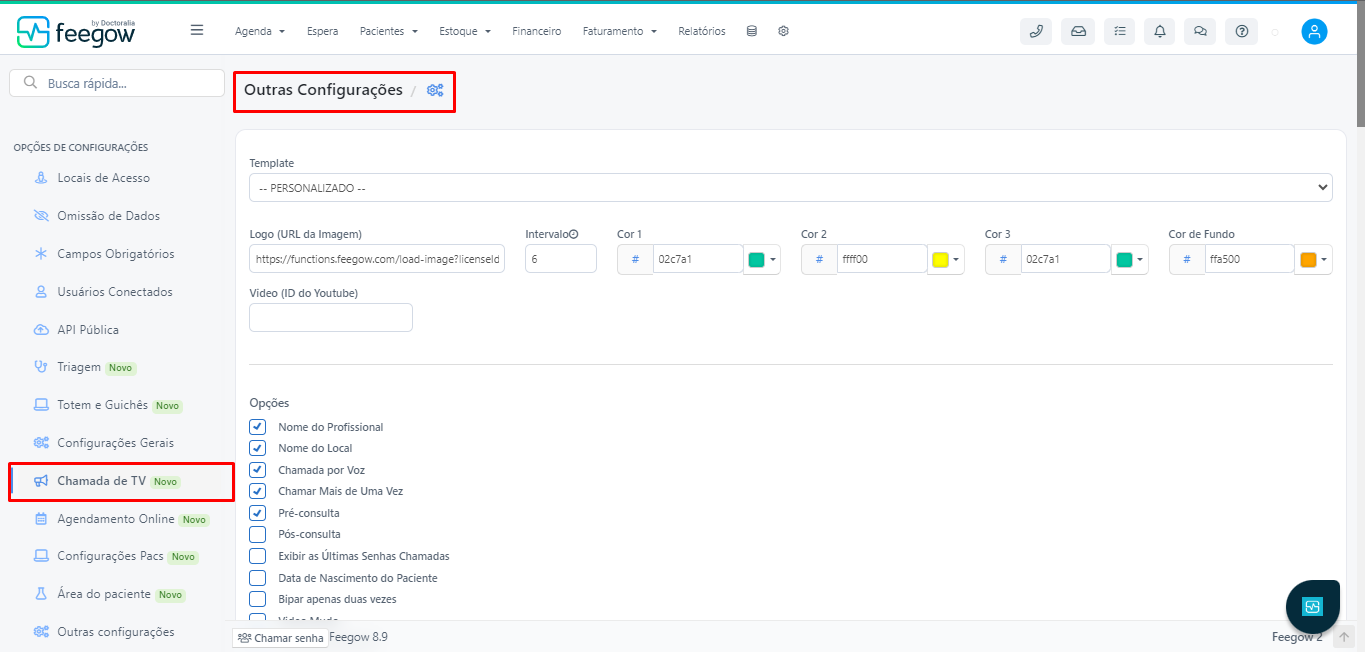The image size is (1365, 652).
Task: Open the user profile avatar
Action: pos(1314,31)
